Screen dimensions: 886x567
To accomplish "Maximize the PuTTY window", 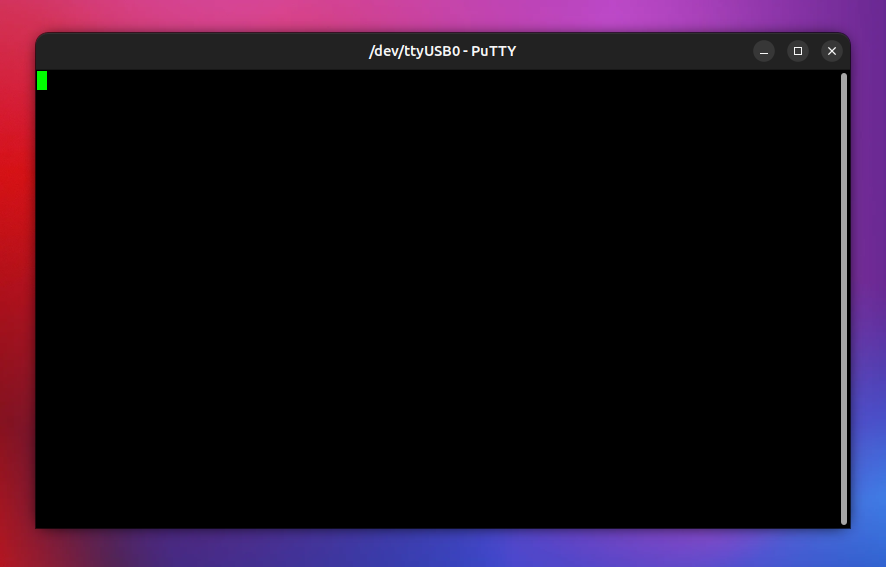I will [x=798, y=51].
